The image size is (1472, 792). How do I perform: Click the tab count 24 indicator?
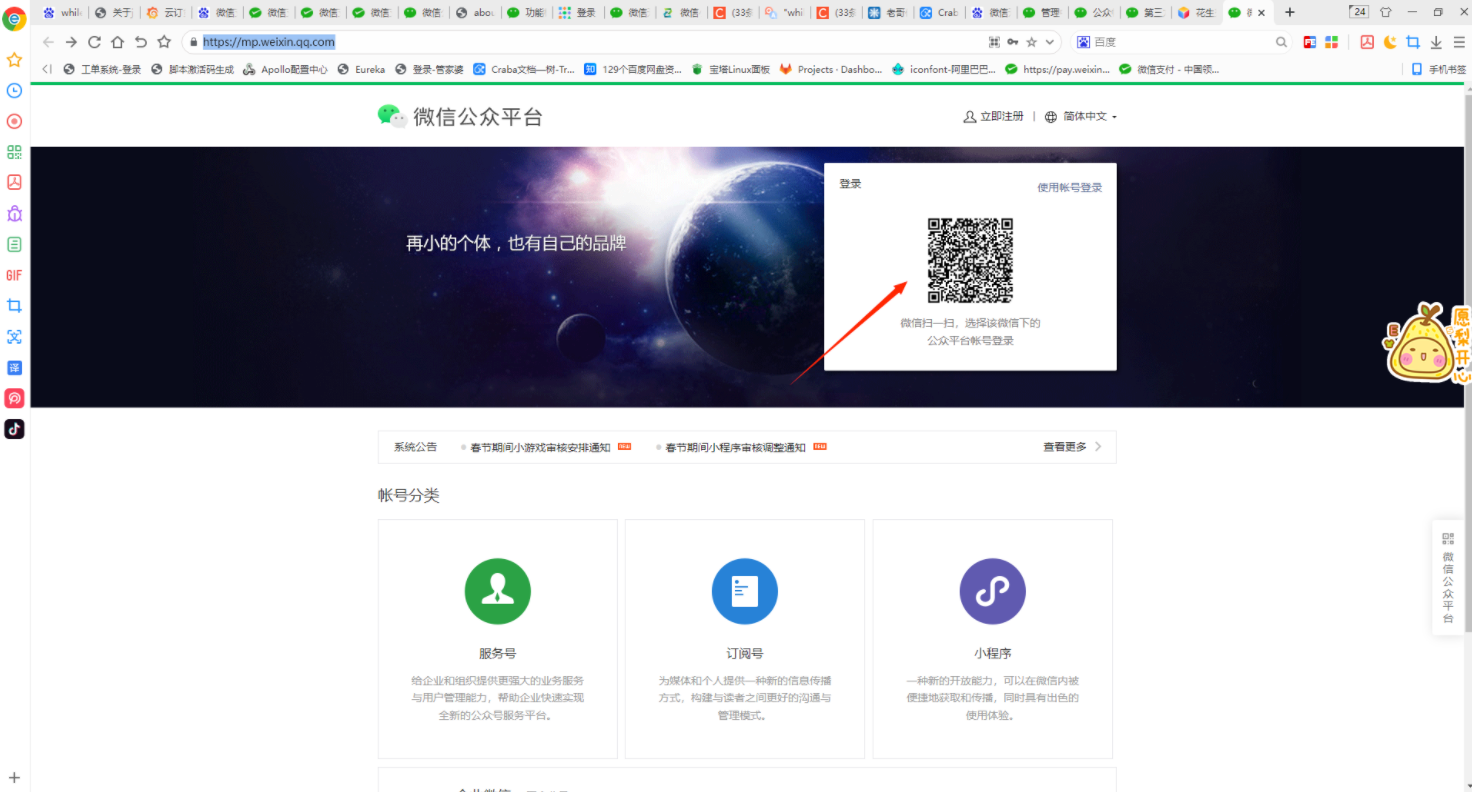1358,12
